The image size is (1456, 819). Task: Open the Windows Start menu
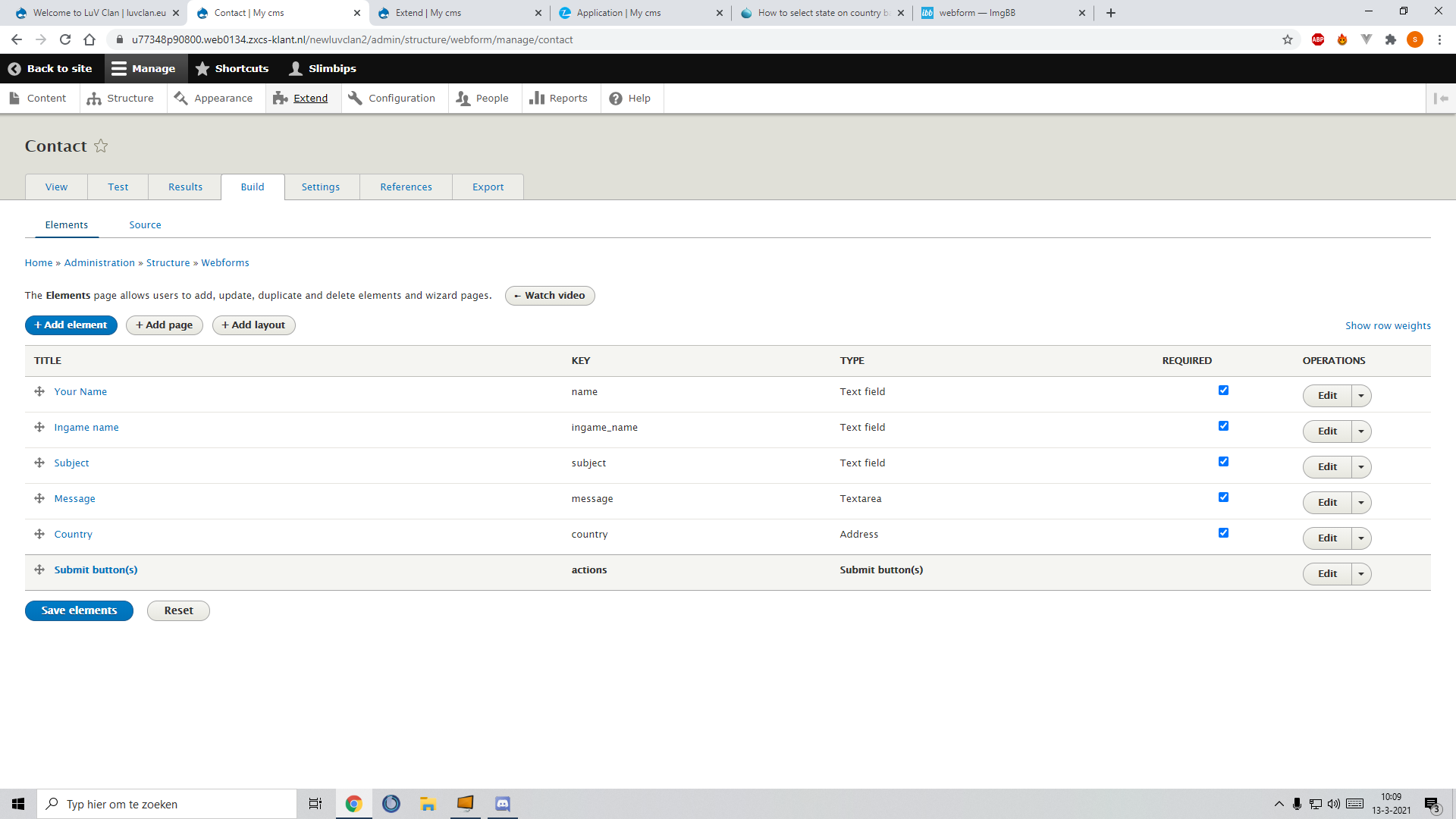click(18, 804)
